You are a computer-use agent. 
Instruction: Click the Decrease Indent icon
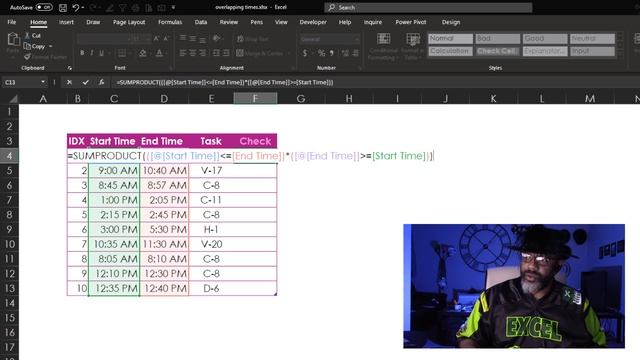coord(216,53)
